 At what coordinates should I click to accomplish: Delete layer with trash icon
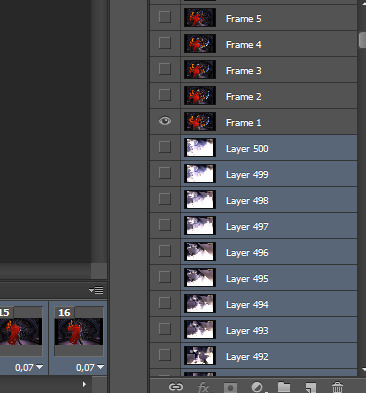tap(337, 388)
